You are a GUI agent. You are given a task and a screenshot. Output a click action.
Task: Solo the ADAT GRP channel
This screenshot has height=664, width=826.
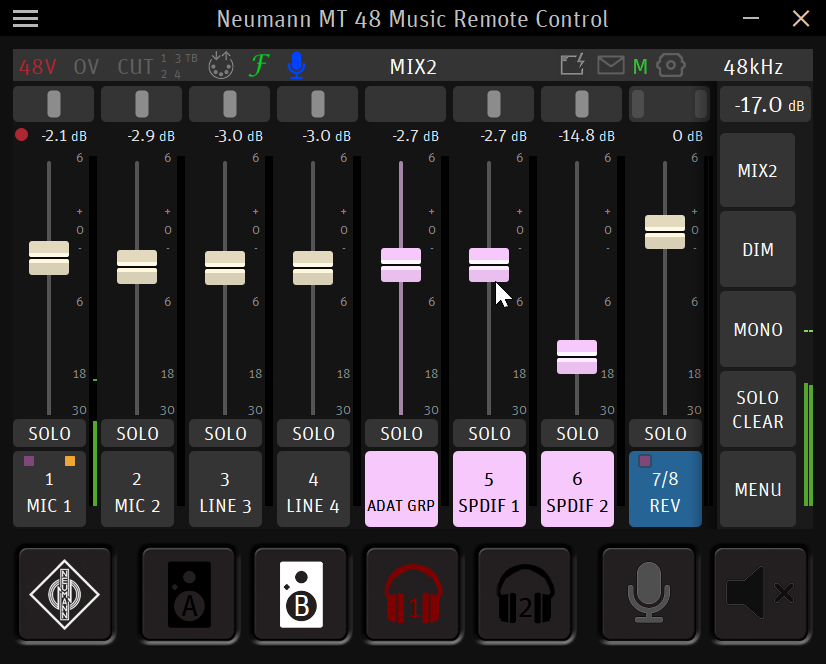[401, 434]
